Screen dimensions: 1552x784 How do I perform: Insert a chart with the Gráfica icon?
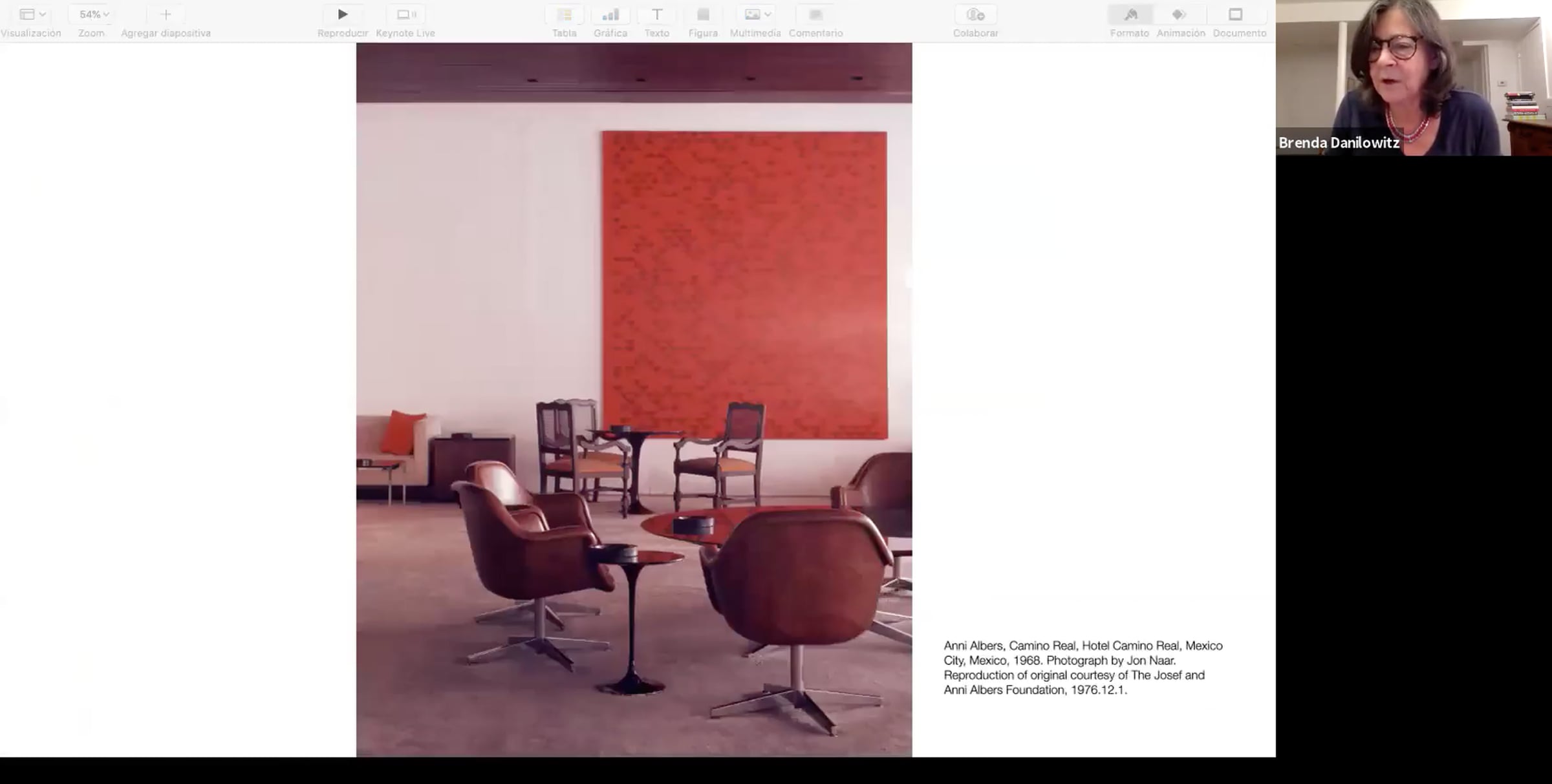coord(610,14)
